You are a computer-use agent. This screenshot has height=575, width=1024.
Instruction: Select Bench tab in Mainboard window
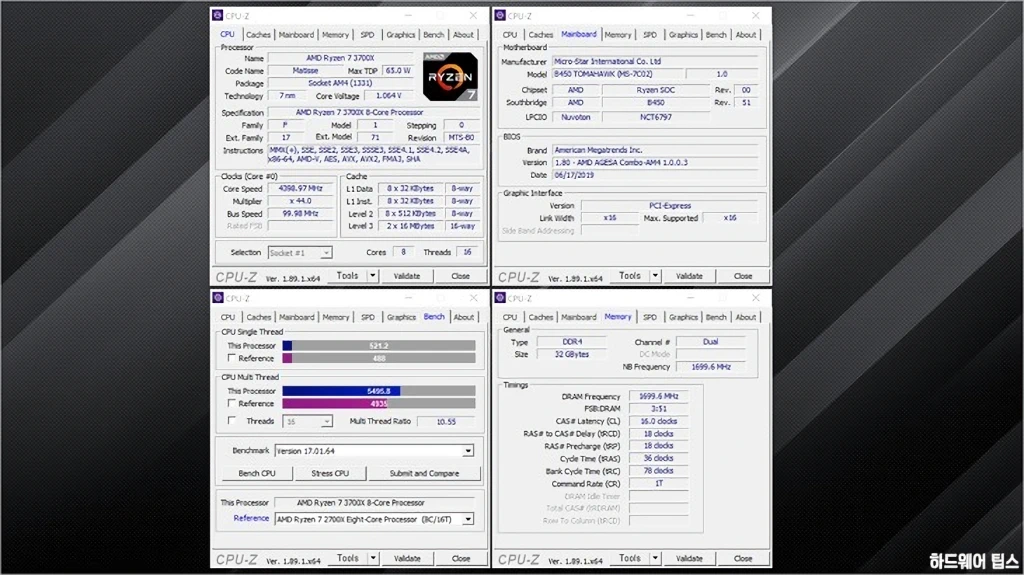coord(716,35)
